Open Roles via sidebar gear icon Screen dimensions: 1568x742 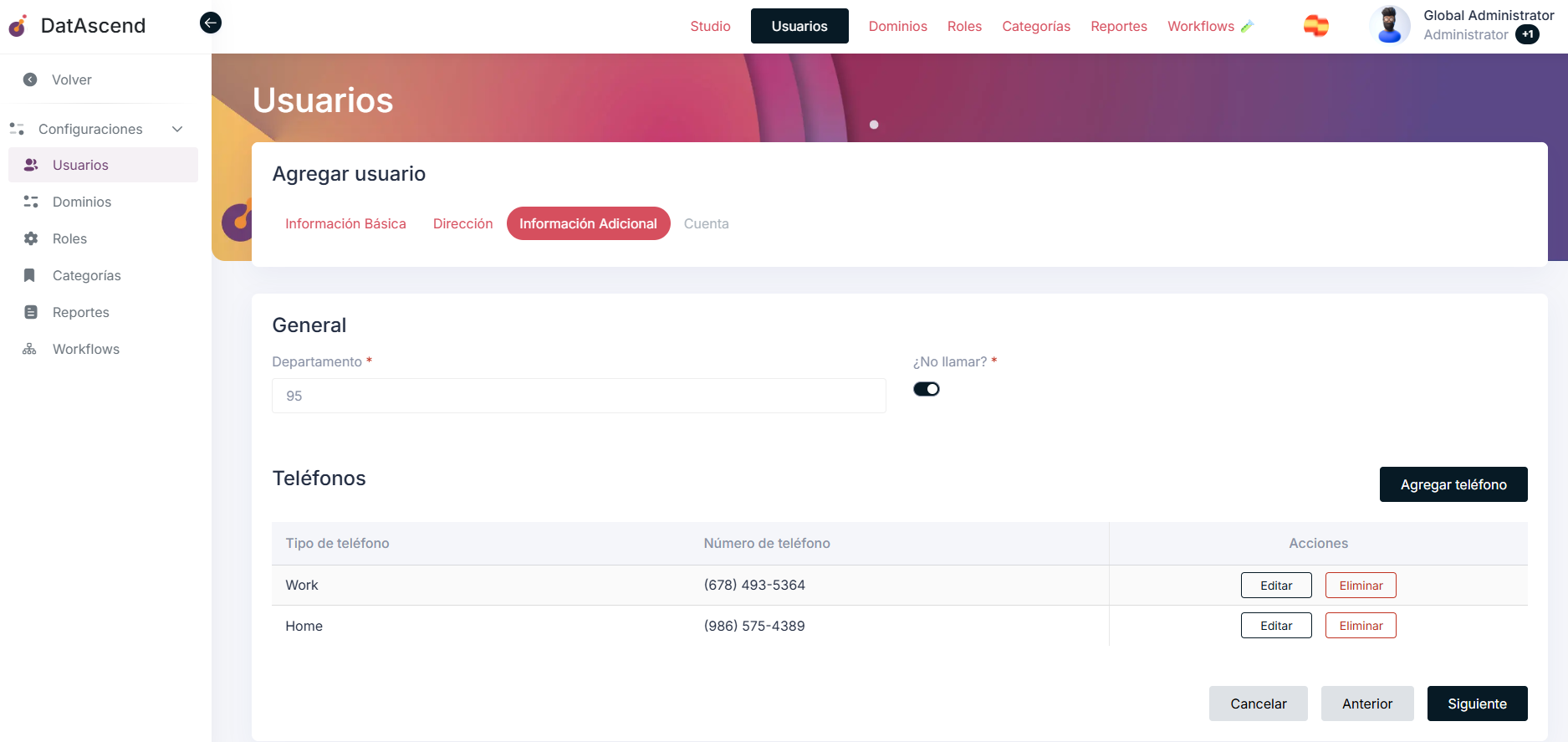[x=31, y=238]
